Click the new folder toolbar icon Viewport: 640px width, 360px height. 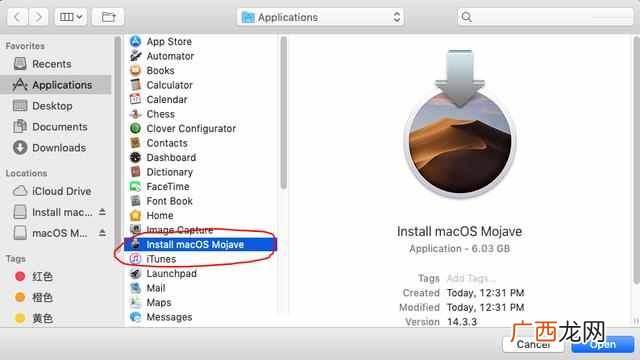pyautogui.click(x=108, y=17)
